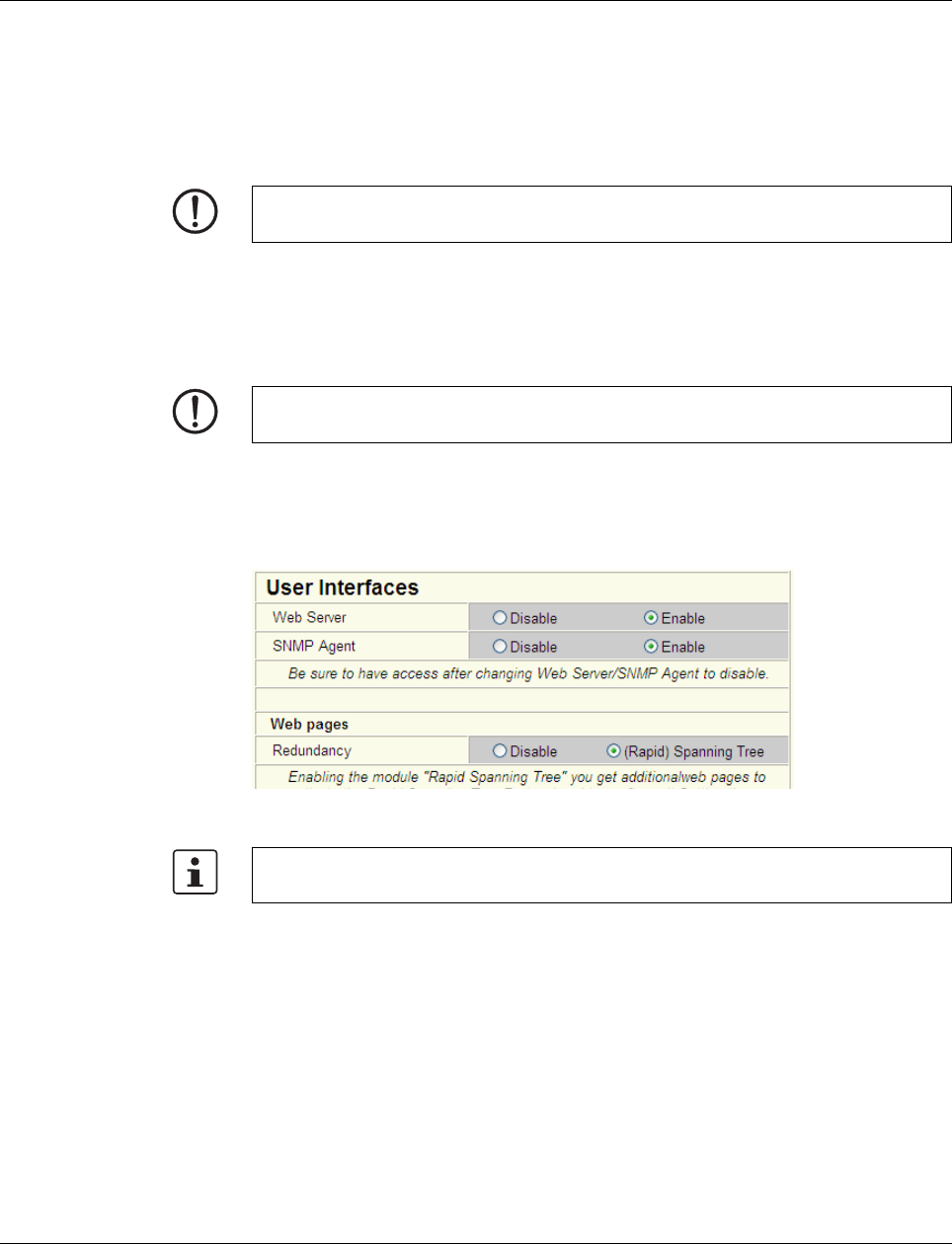Click the 'Enabling the module' description text
The image size is (952, 1244).
click(x=526, y=777)
